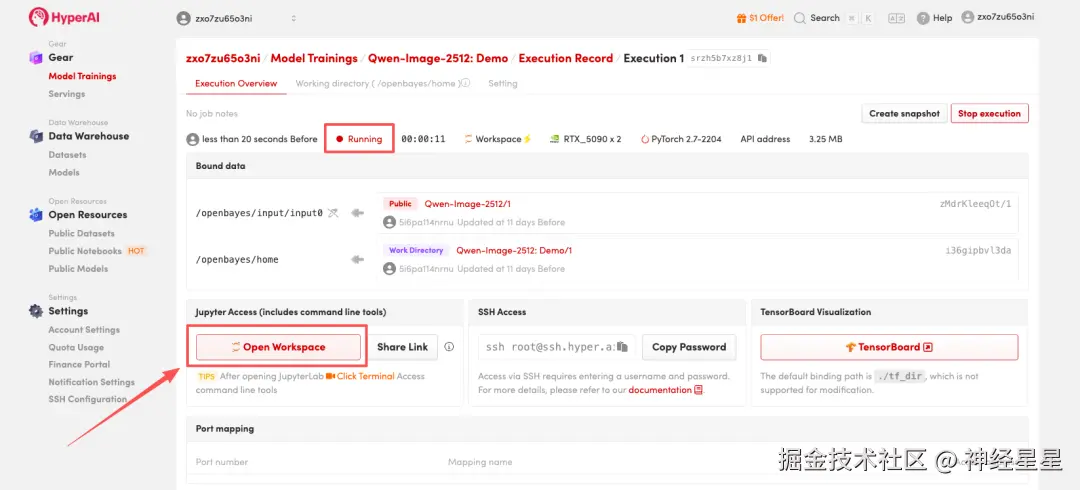Click the Open Workspace button
The image size is (1080, 490).
click(278, 347)
